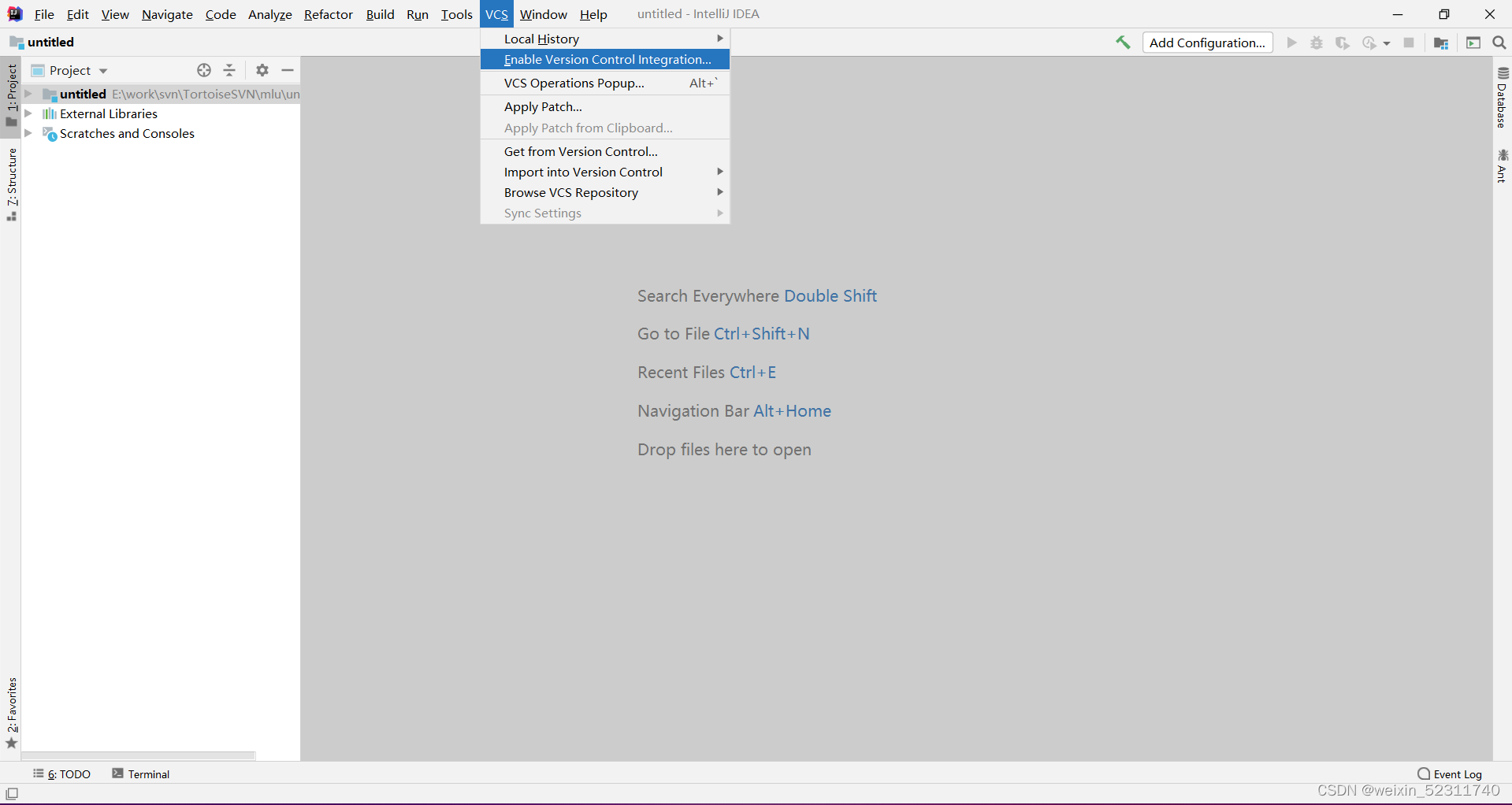Click the Run play icon
The width and height of the screenshot is (1512, 805).
click(x=1291, y=43)
